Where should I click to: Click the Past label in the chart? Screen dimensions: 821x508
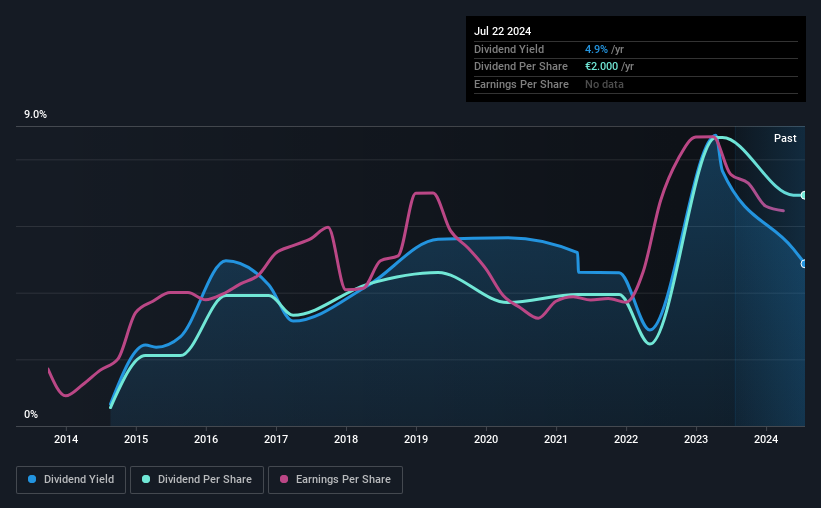[x=785, y=138]
